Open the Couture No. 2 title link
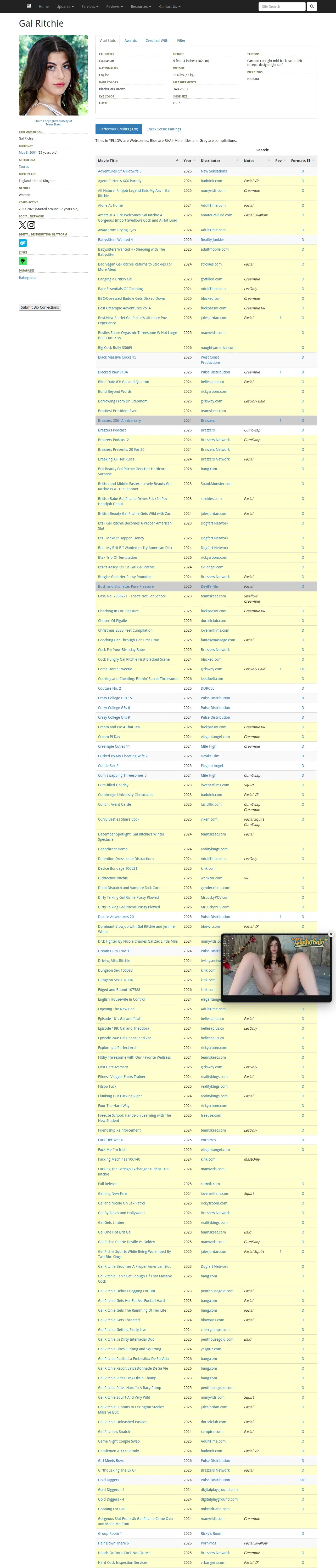 point(110,688)
